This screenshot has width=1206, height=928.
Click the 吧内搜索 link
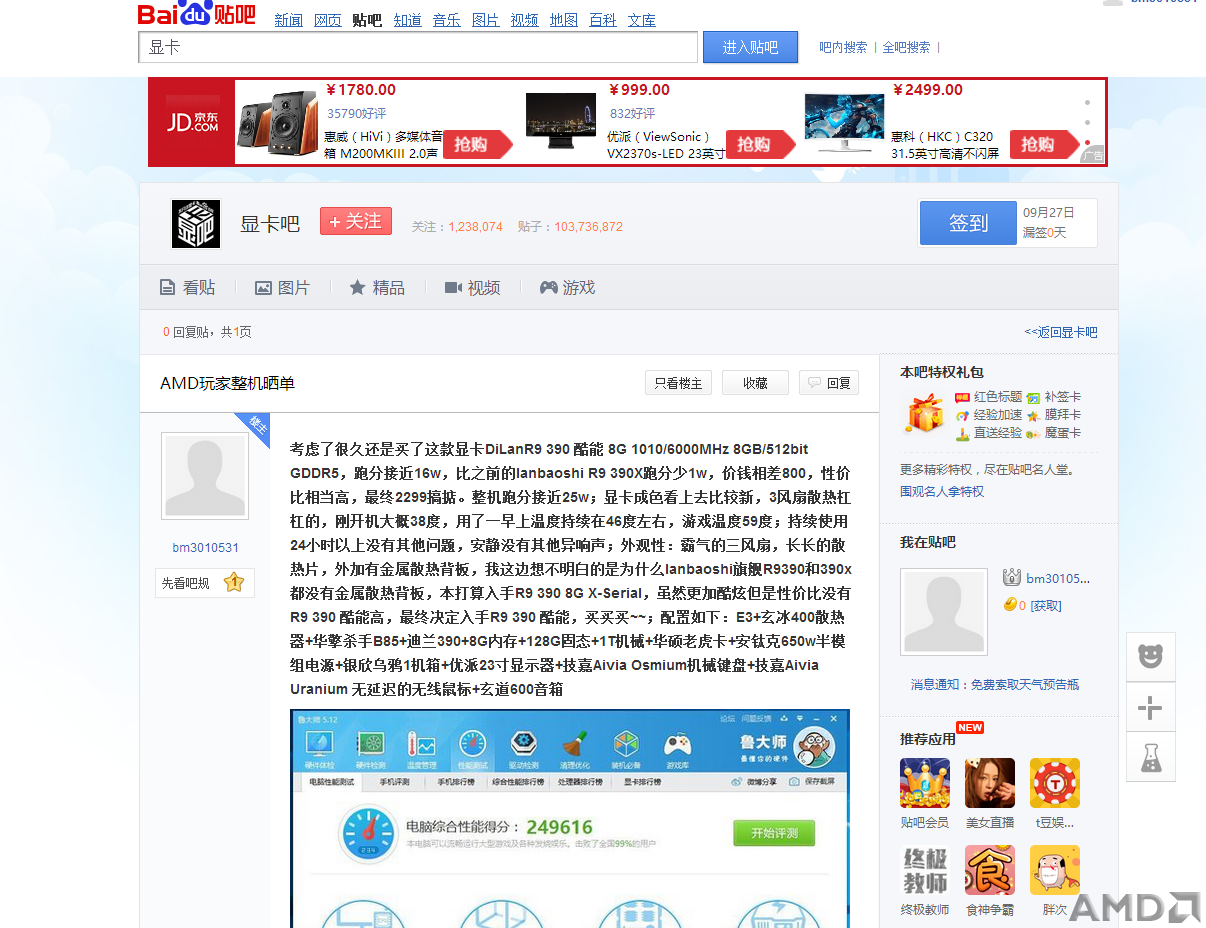843,47
